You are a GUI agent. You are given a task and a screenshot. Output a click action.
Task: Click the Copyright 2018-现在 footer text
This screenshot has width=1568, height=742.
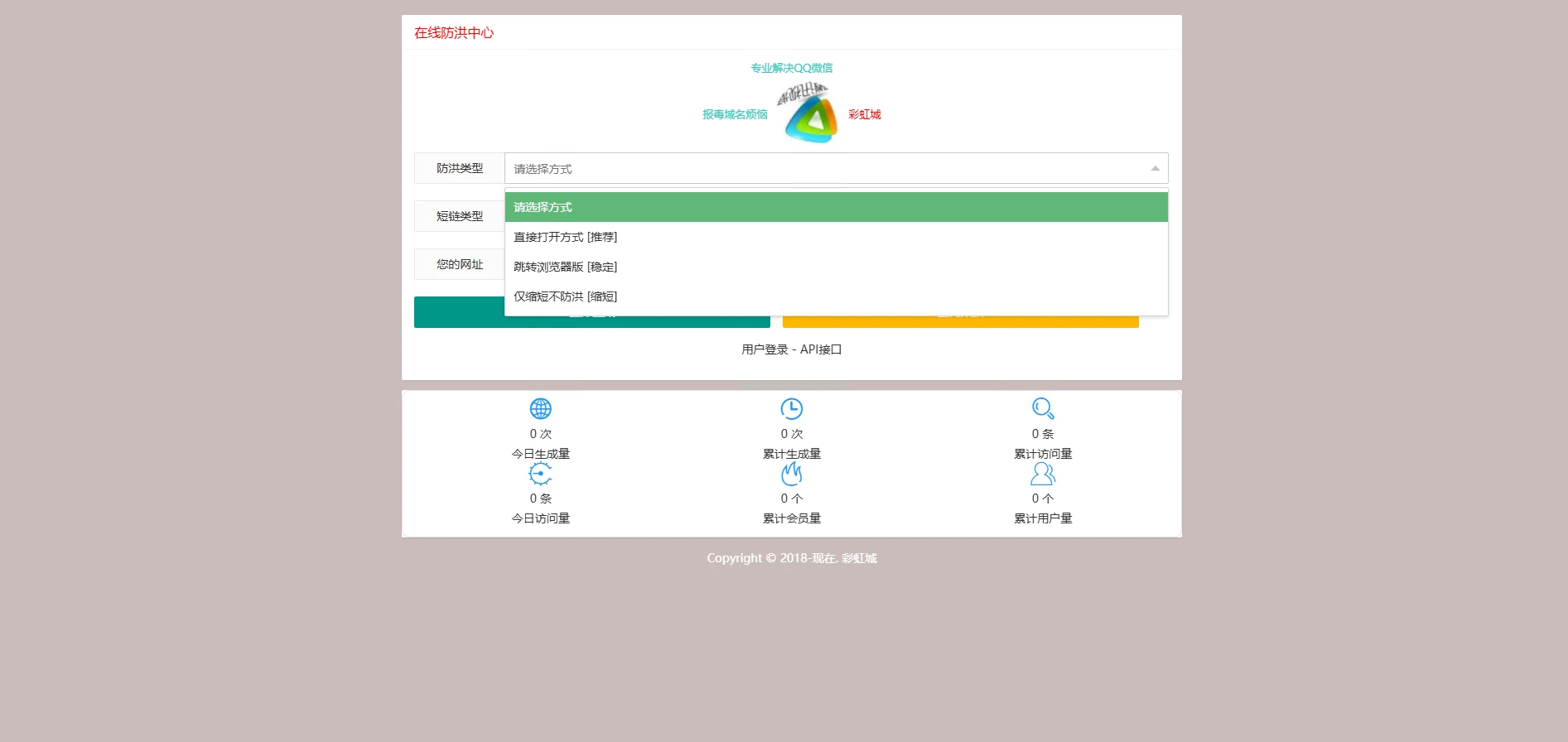(x=792, y=558)
